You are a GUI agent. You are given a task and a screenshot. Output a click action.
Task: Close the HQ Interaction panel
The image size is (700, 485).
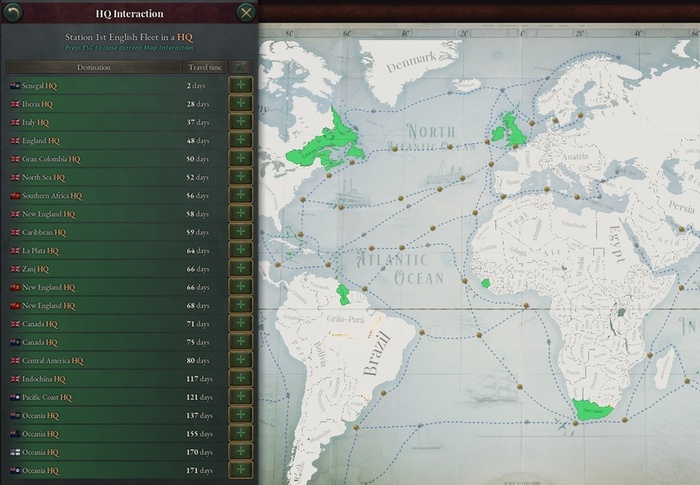[x=246, y=13]
